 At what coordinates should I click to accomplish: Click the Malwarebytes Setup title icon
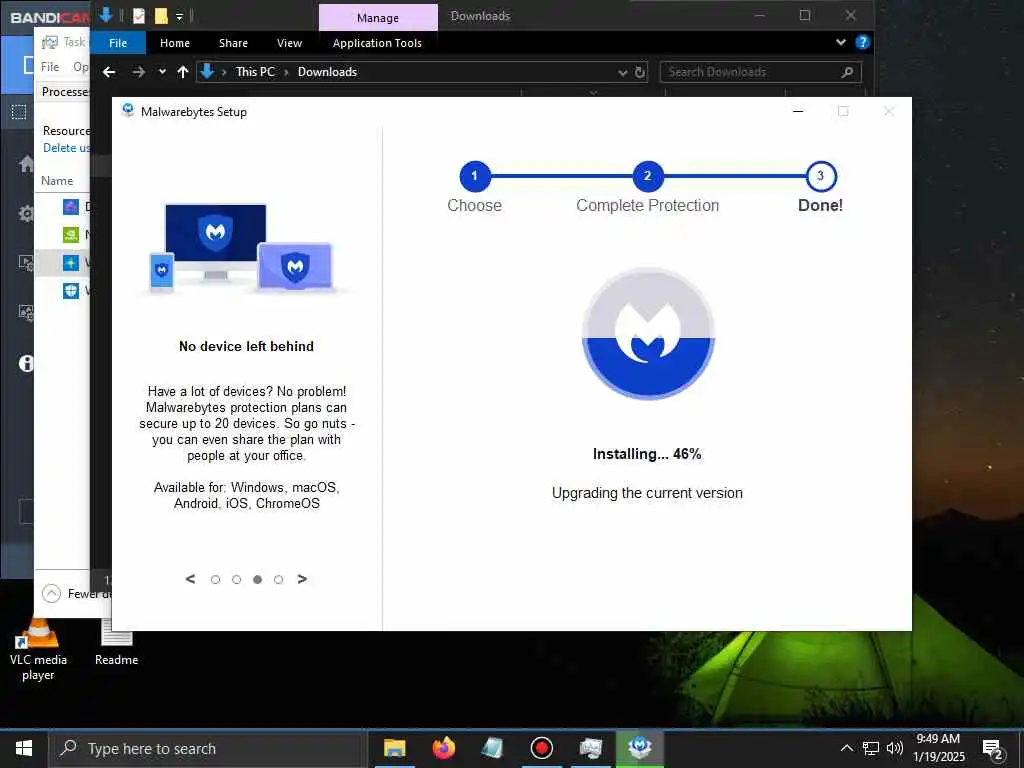(129, 110)
